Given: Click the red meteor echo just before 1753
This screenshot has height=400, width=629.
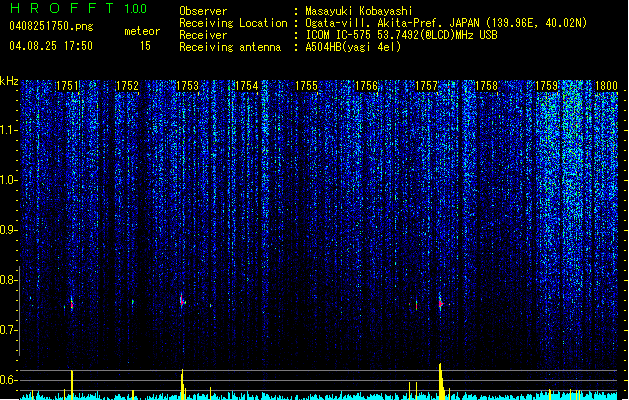Looking at the screenshot, I should tap(182, 301).
